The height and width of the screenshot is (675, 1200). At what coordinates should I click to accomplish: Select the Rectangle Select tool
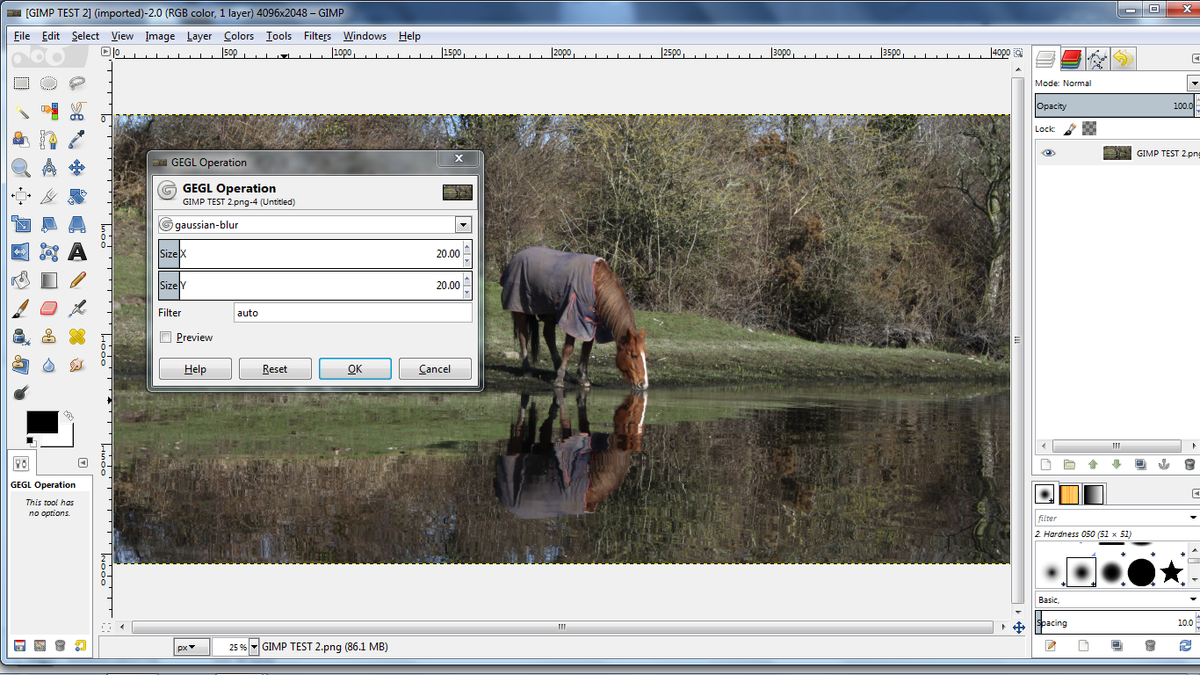point(20,82)
